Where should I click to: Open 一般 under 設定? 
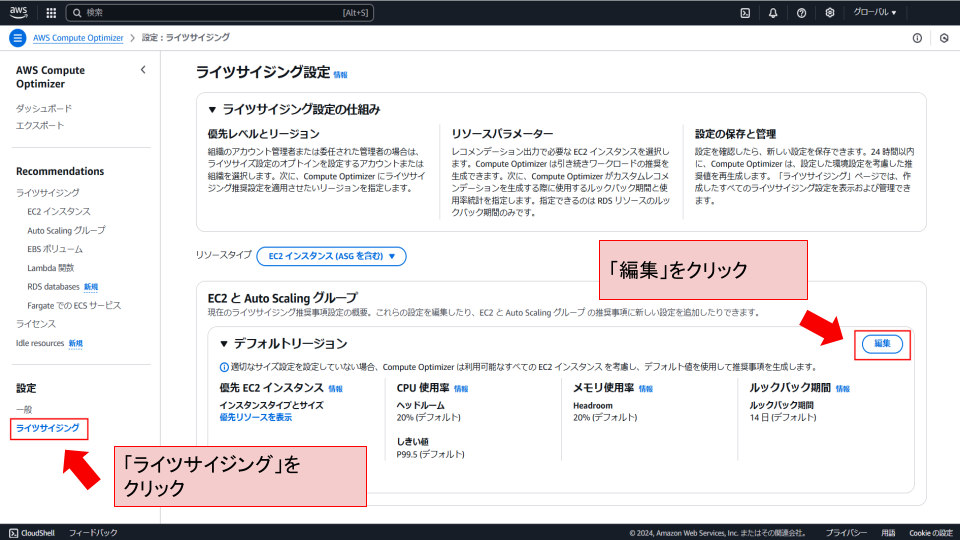coord(24,410)
